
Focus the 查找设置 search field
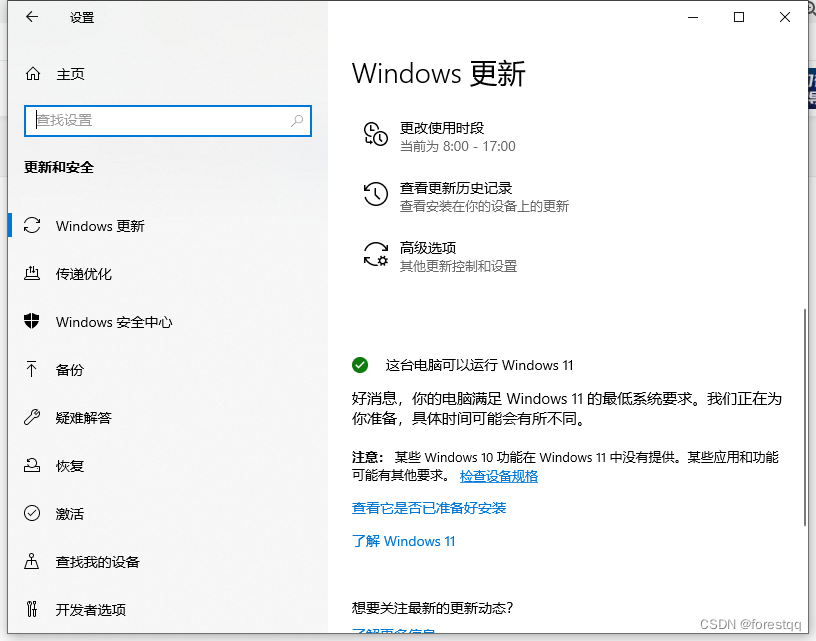click(168, 121)
